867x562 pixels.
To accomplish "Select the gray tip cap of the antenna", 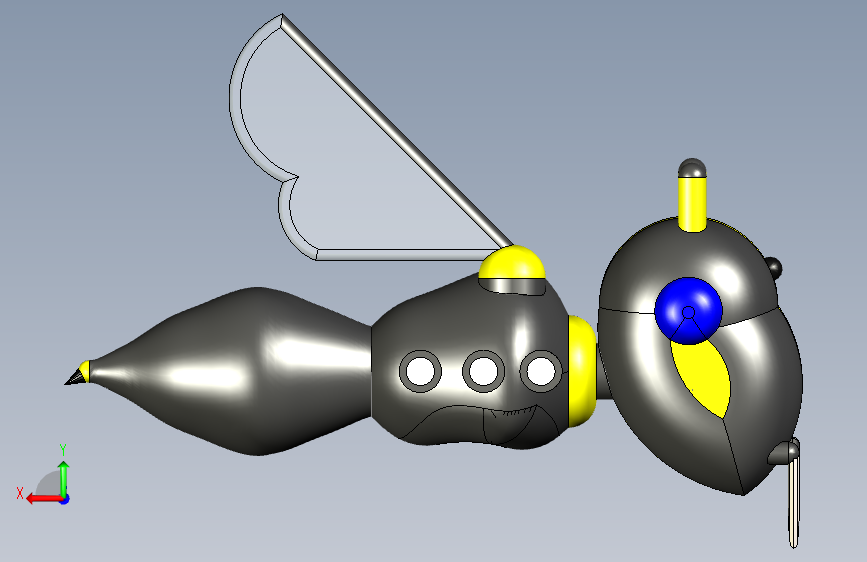I will click(692, 168).
